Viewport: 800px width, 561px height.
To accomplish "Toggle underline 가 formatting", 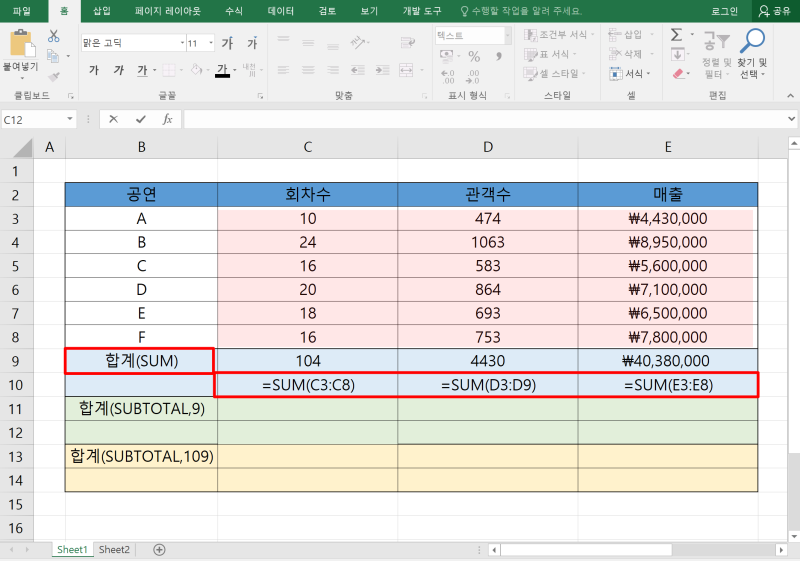I will (142, 70).
